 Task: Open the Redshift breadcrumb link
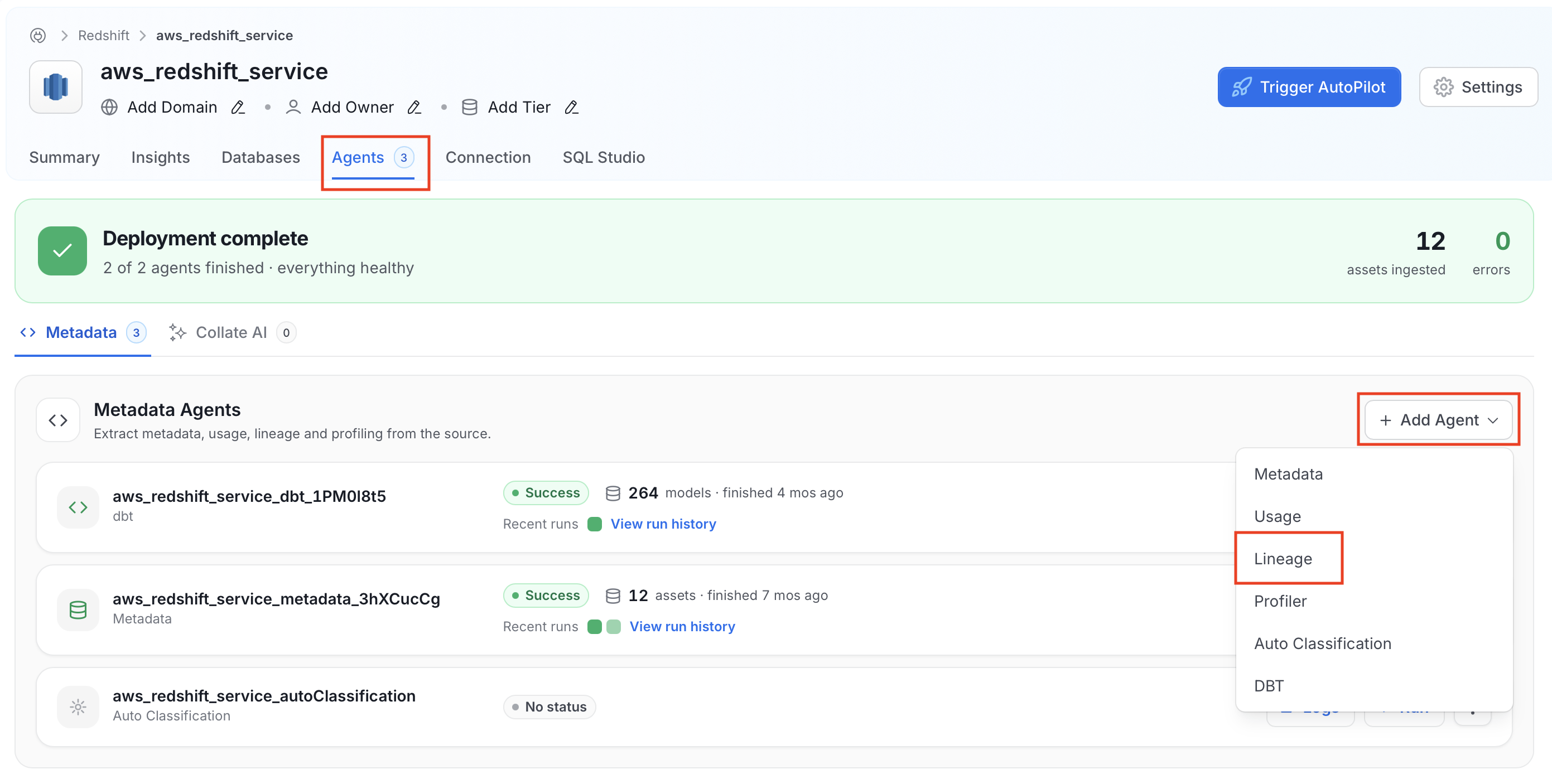(104, 36)
